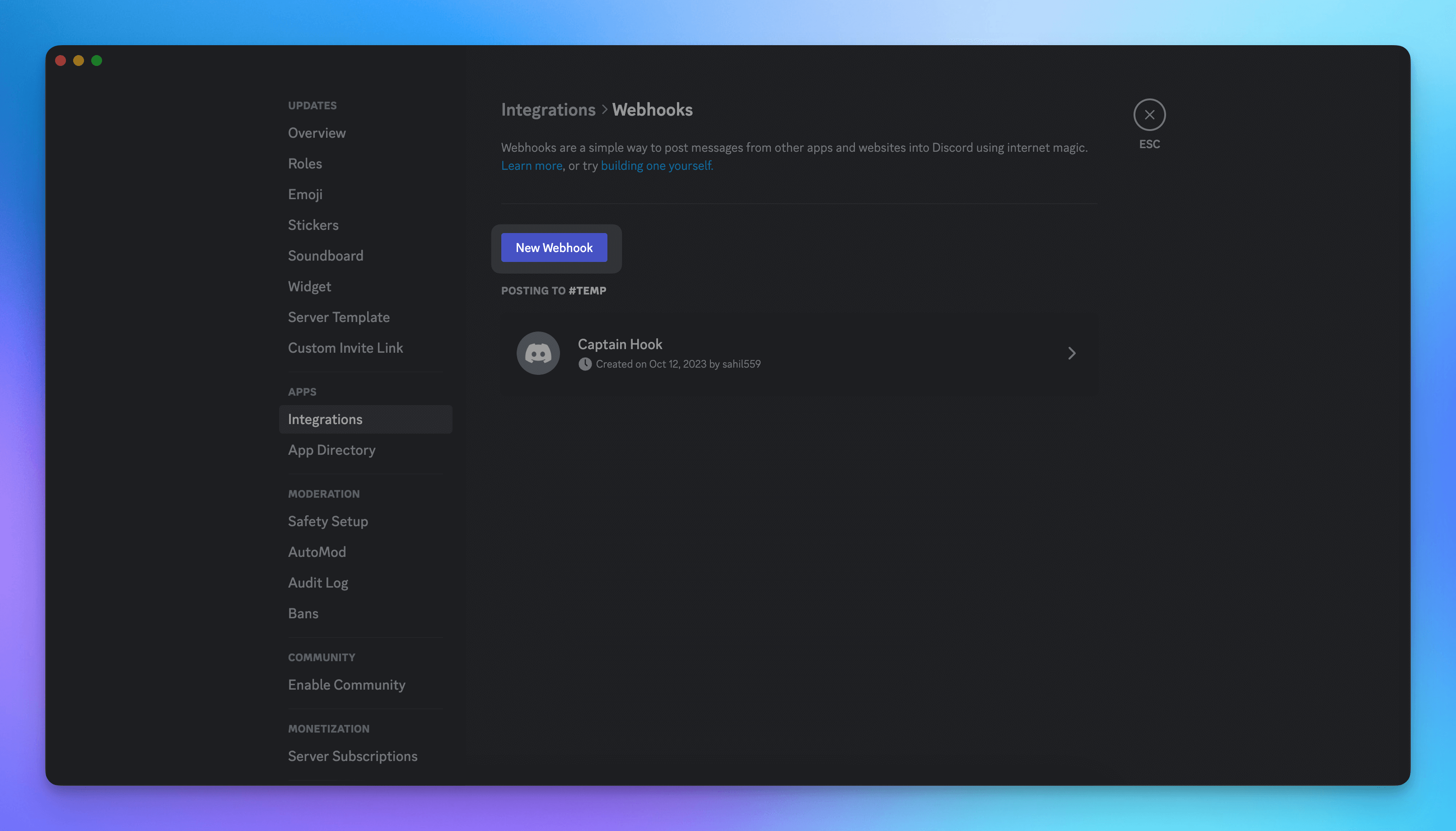Close settings with the ESC X icon
1456x831 pixels.
click(x=1149, y=115)
